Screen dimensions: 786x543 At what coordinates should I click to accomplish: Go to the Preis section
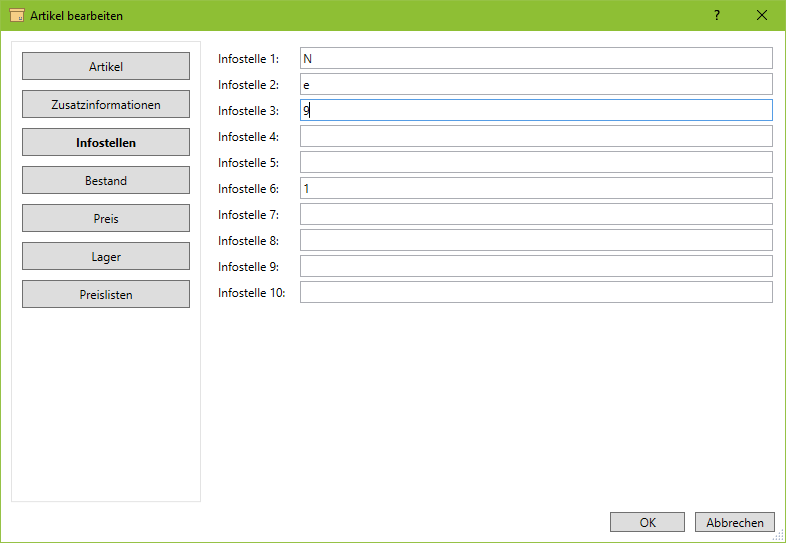[106, 218]
